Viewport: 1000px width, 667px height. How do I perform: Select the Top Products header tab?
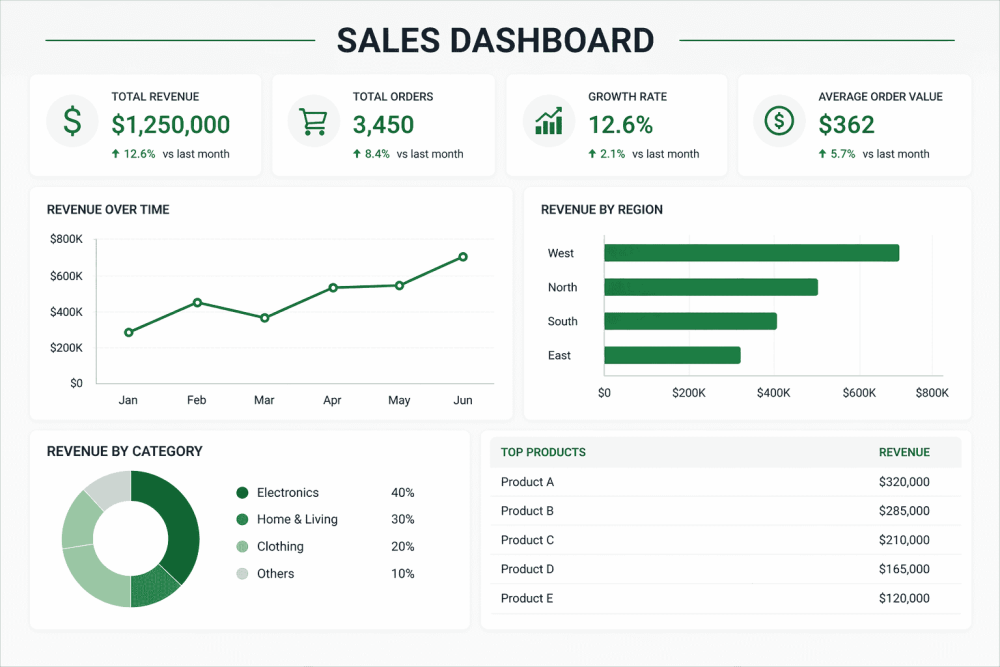coord(543,452)
